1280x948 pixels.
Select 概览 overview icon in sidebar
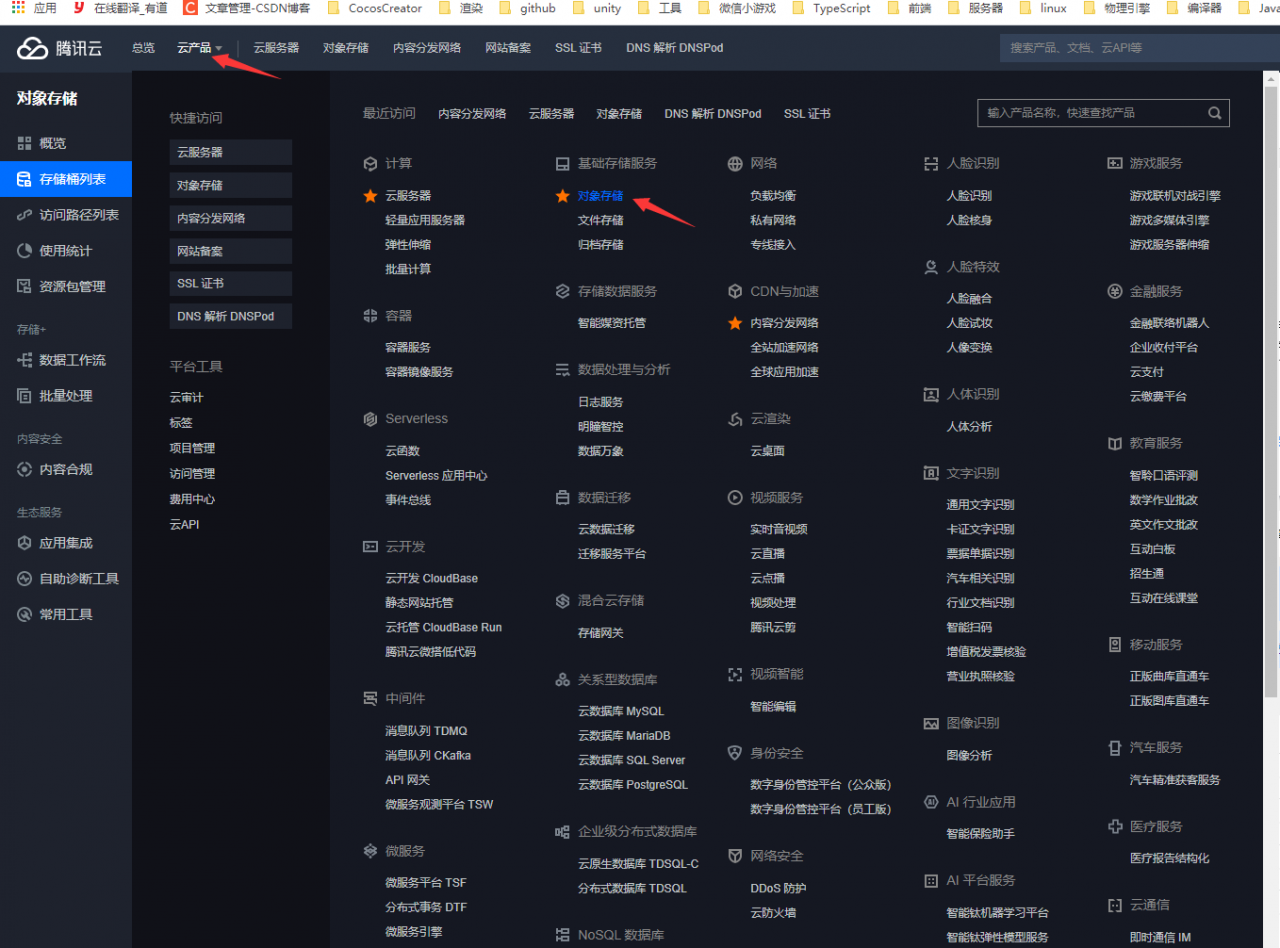tap(25, 144)
